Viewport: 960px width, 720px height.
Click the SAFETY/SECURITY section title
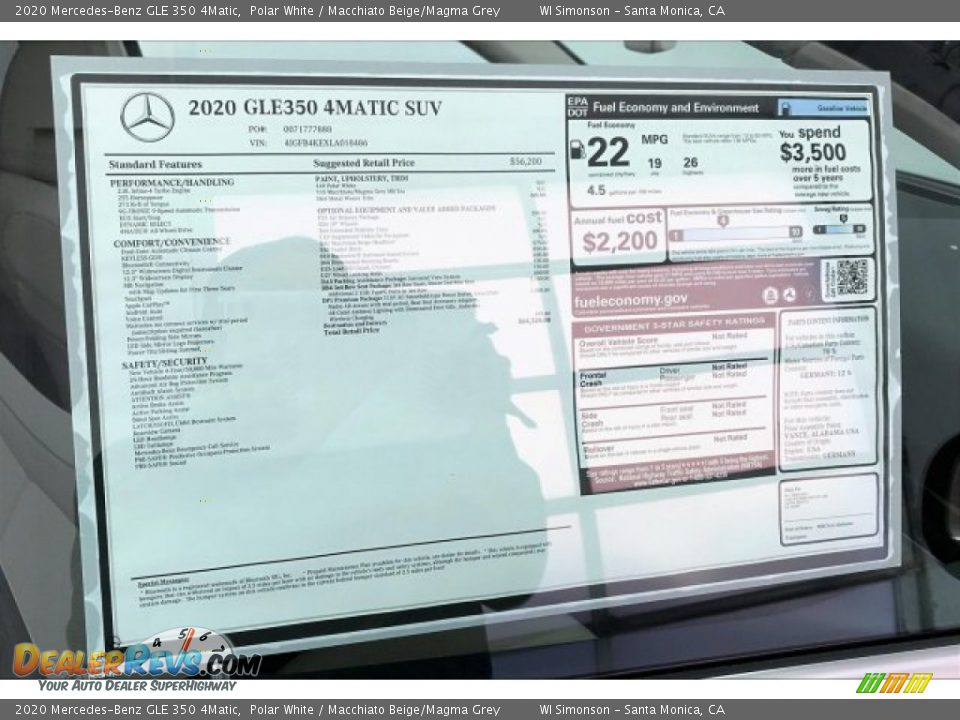point(164,364)
